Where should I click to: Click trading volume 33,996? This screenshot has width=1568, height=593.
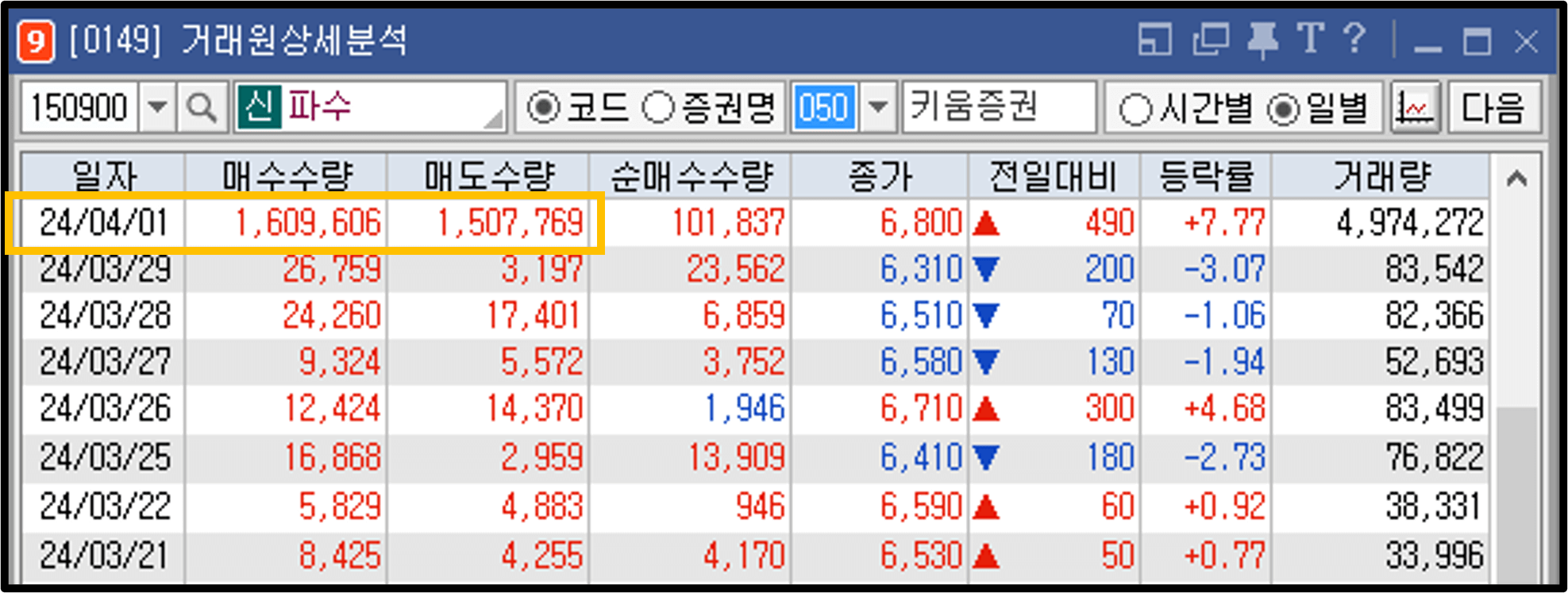click(1435, 555)
